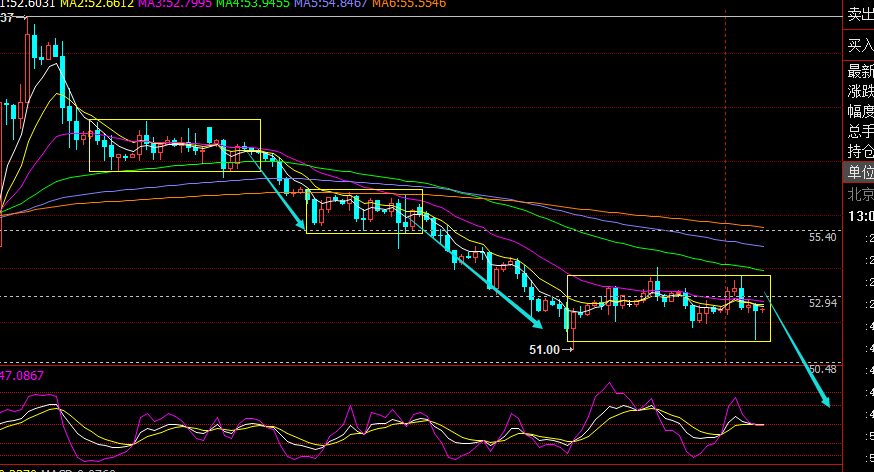Click the MA3:52.7995 indicator label
The height and width of the screenshot is (472, 874).
click(x=175, y=3)
